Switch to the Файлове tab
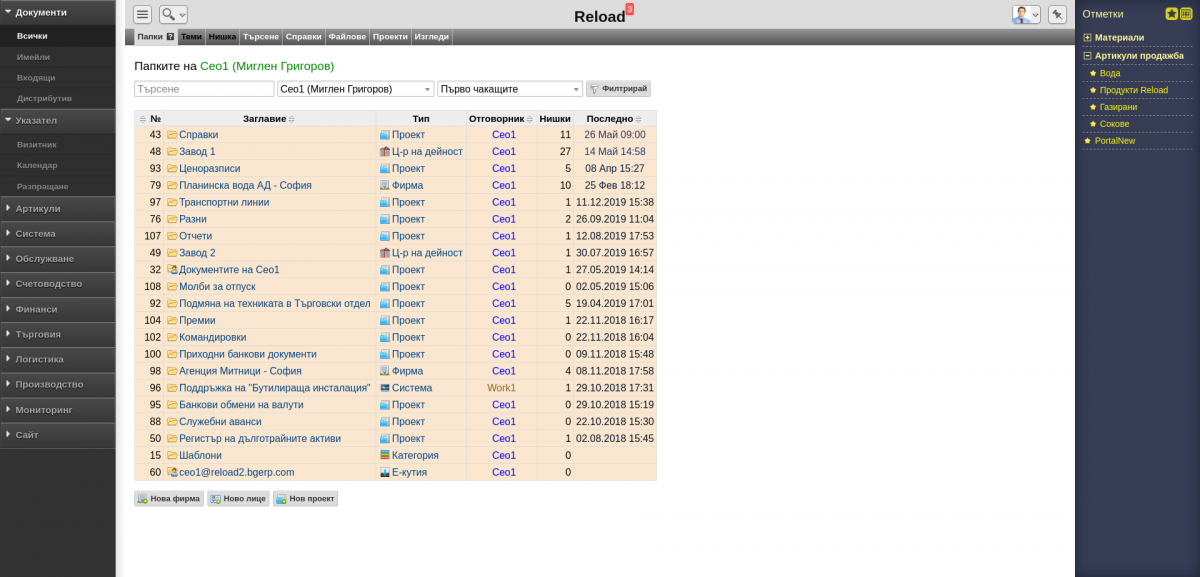 [x=347, y=36]
